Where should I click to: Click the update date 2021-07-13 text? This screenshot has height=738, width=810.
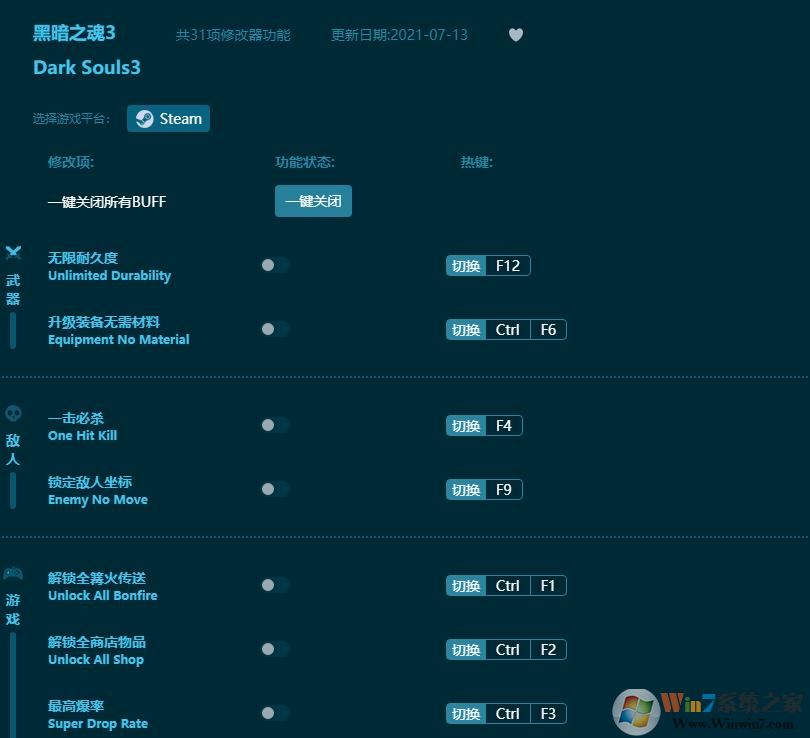(399, 35)
